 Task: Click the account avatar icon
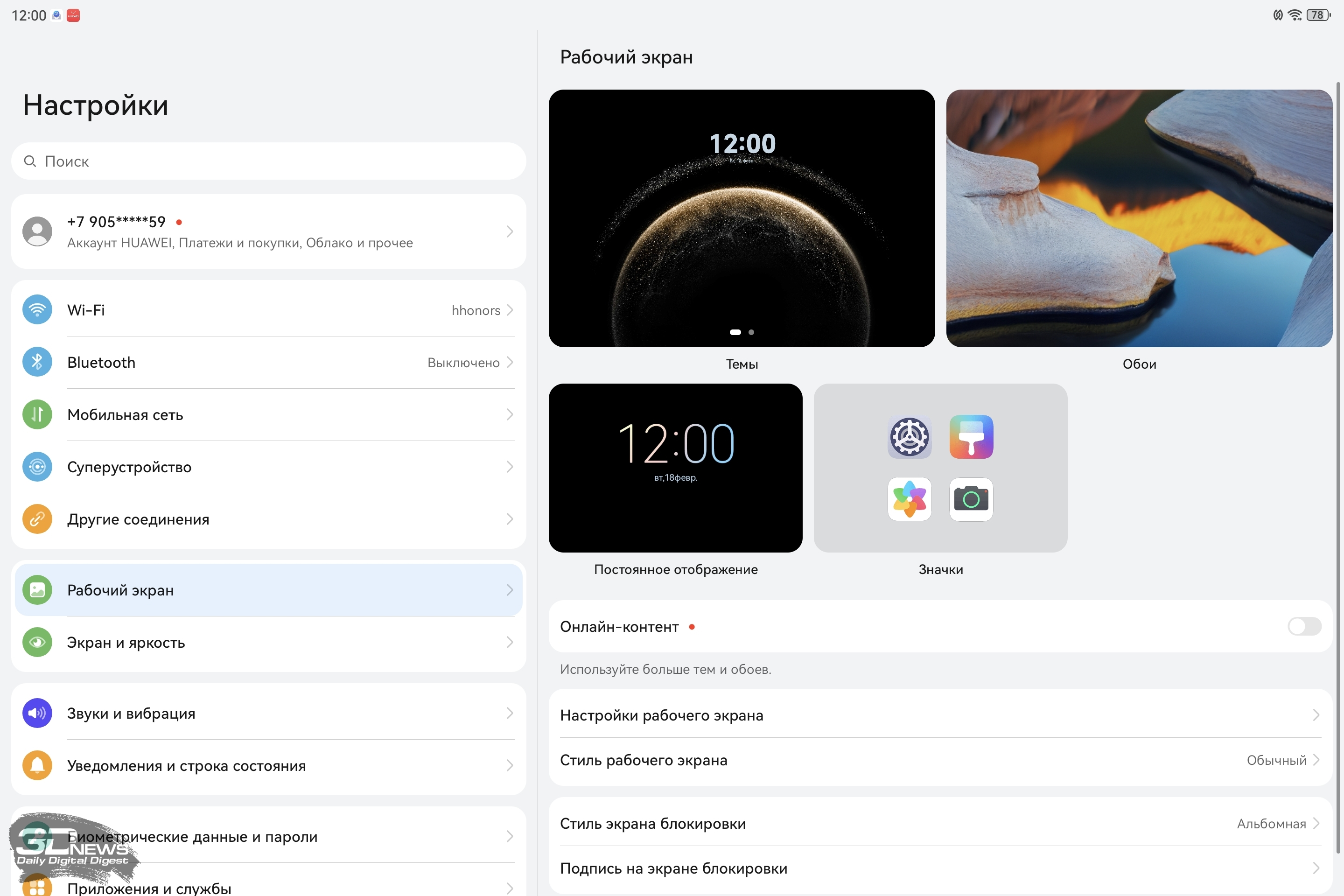click(x=37, y=231)
